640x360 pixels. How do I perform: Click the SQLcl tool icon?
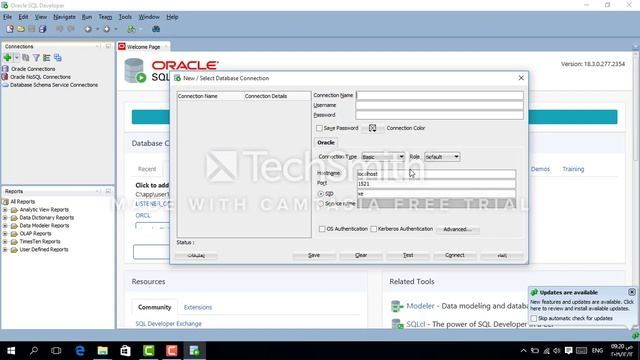(397, 324)
